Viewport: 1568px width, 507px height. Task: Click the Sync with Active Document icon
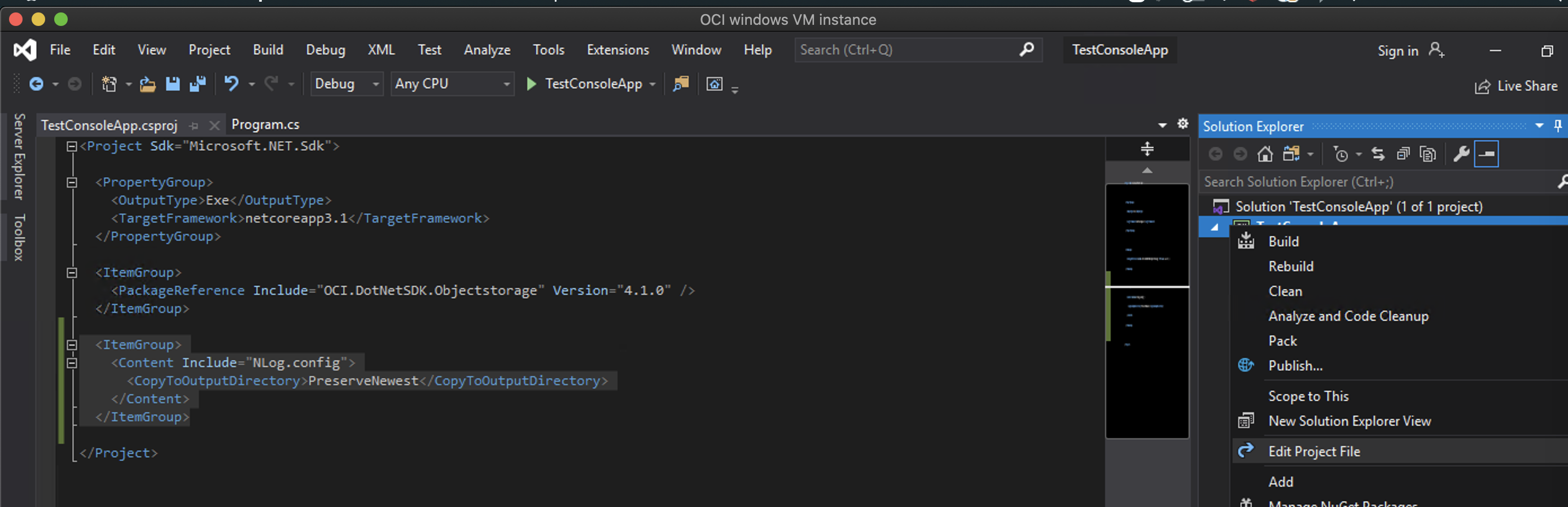[1378, 155]
